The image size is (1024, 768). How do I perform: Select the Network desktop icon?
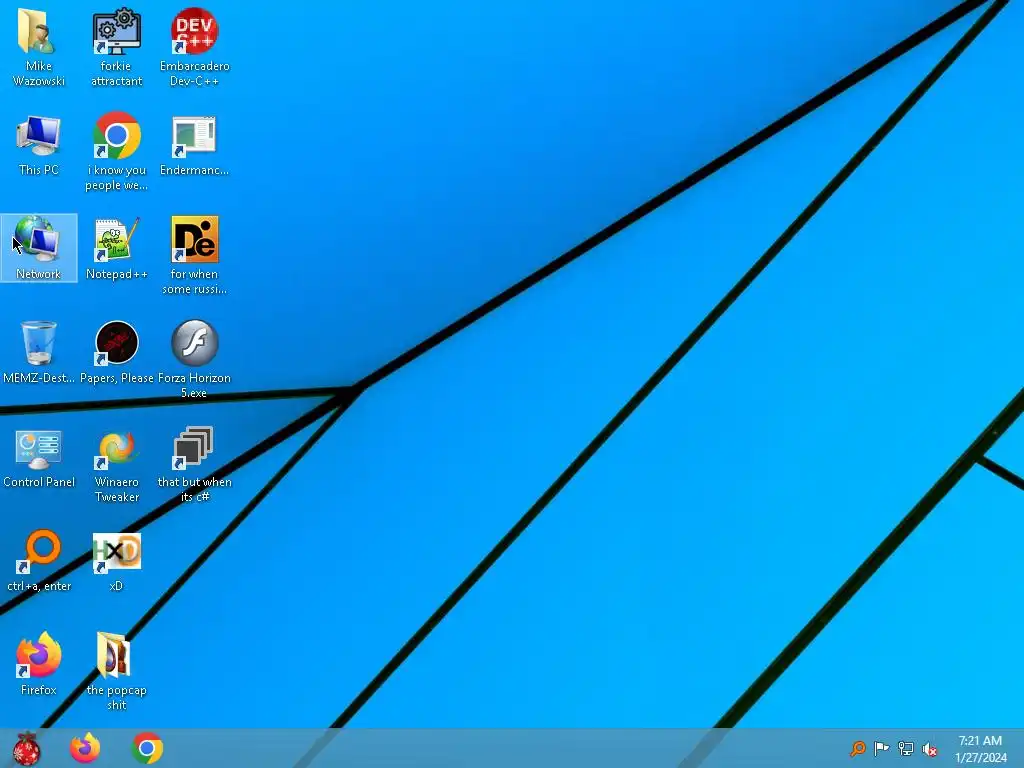pos(39,248)
